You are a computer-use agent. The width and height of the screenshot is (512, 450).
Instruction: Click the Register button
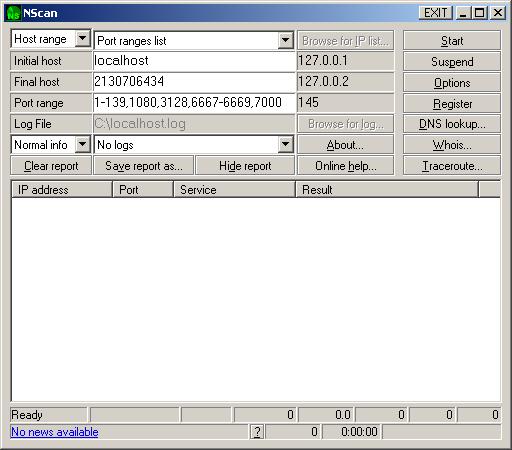click(x=452, y=104)
